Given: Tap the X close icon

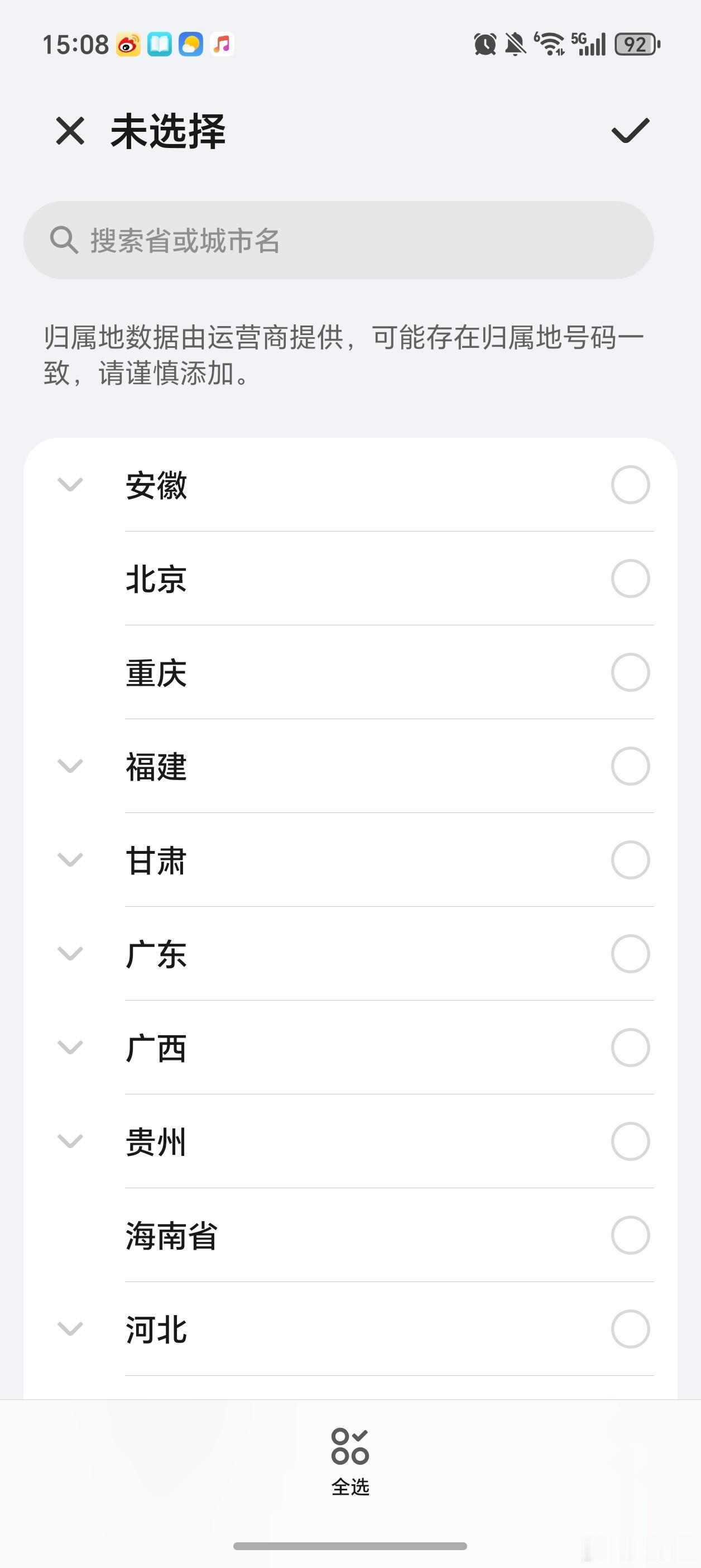Looking at the screenshot, I should (70, 131).
